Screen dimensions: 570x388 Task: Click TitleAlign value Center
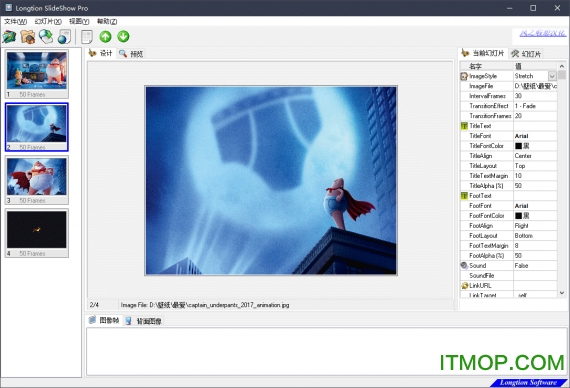pos(535,156)
